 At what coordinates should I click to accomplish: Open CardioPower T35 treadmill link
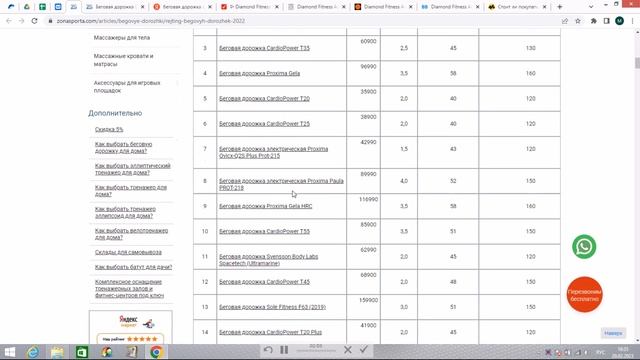click(x=264, y=48)
